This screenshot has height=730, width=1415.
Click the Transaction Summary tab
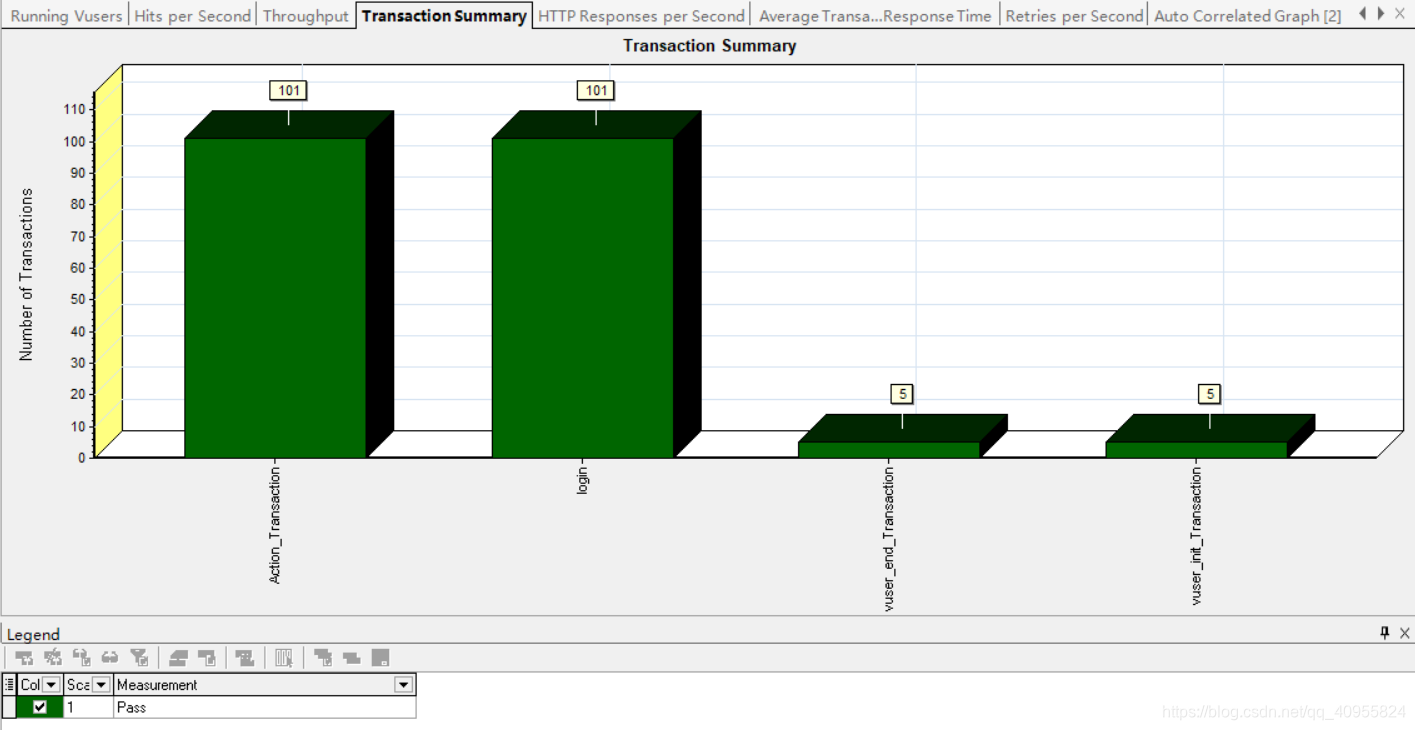444,16
